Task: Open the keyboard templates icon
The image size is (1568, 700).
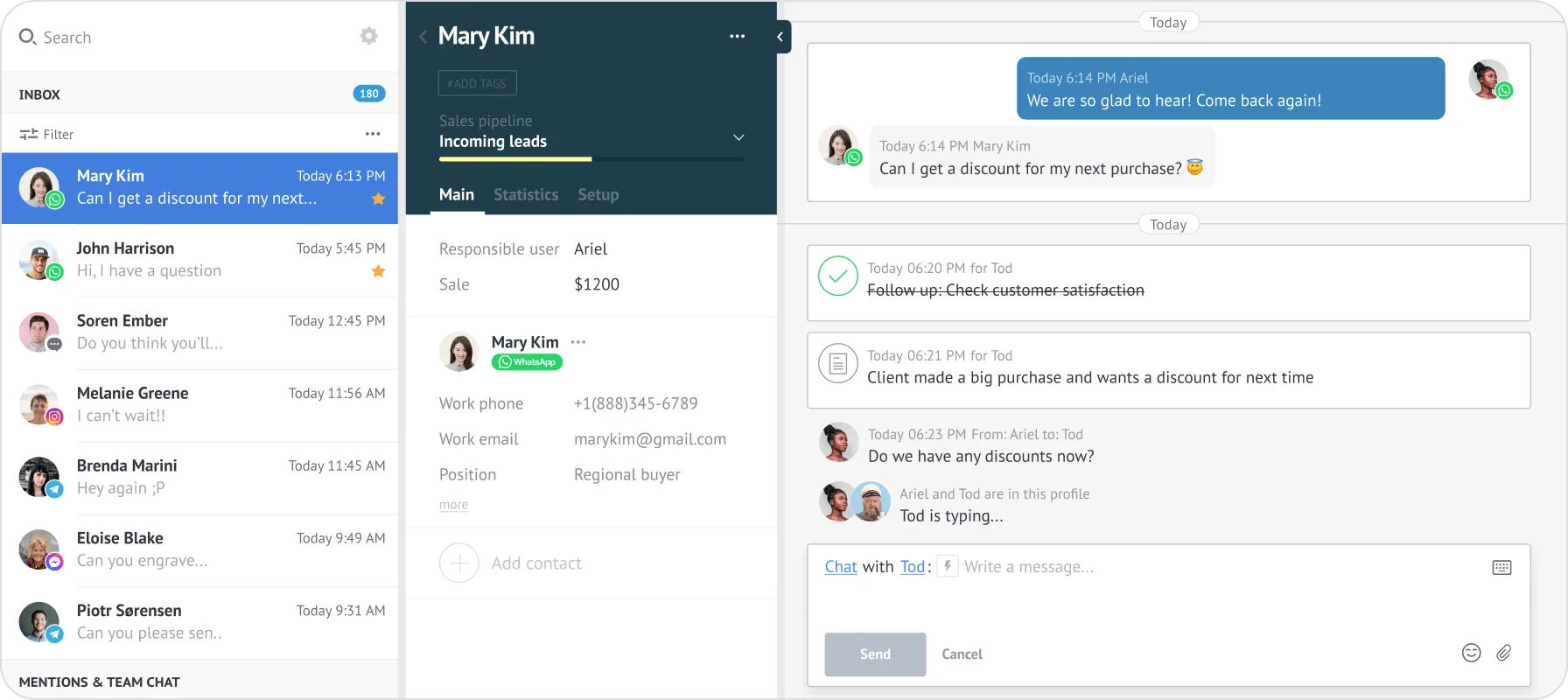Action: [1502, 568]
